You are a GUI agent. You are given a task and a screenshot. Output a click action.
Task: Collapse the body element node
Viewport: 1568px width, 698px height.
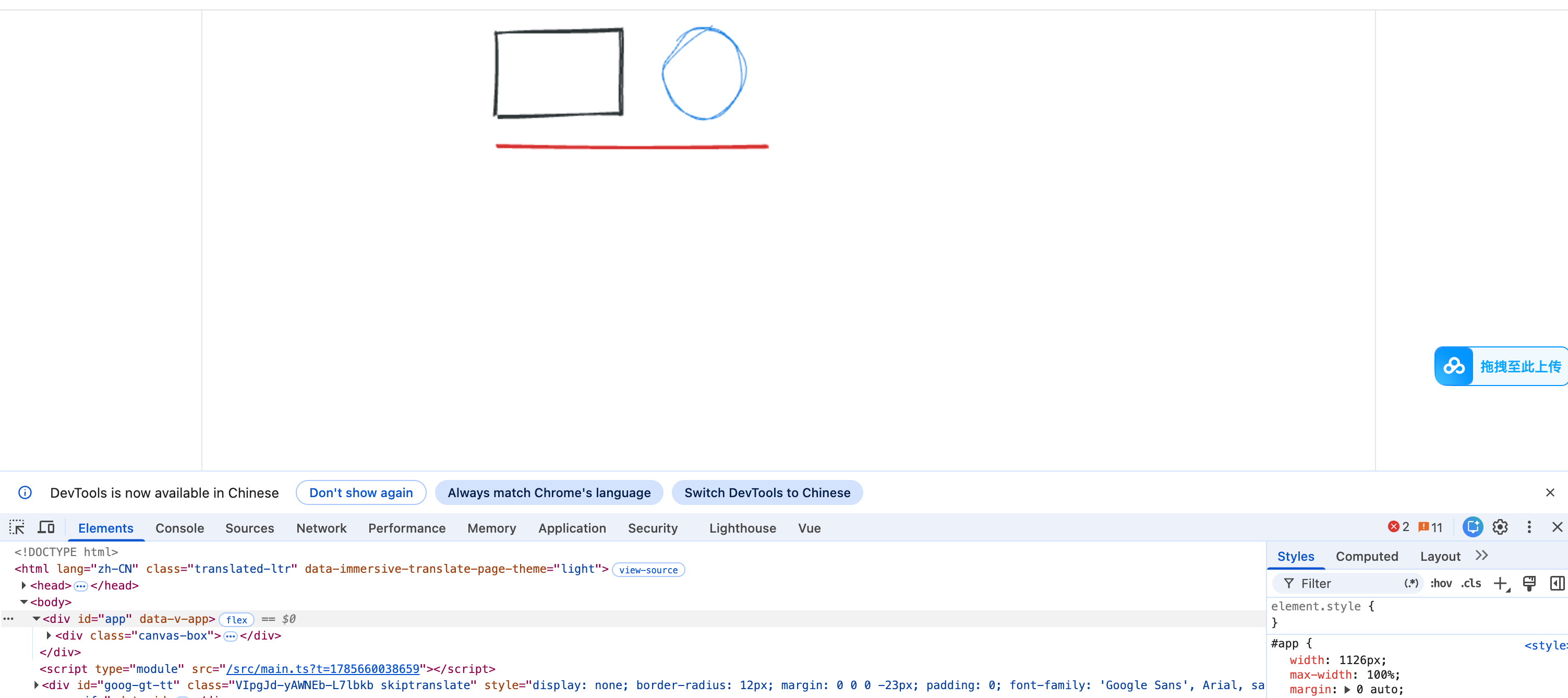[x=23, y=602]
